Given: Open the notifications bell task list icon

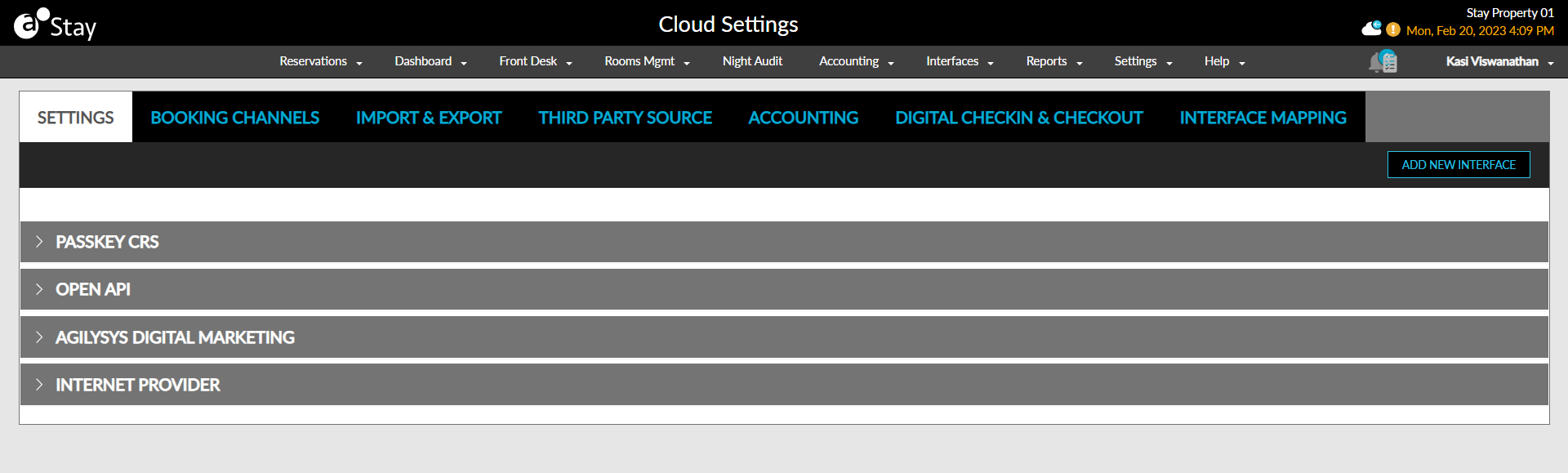Looking at the screenshot, I should tap(1383, 61).
